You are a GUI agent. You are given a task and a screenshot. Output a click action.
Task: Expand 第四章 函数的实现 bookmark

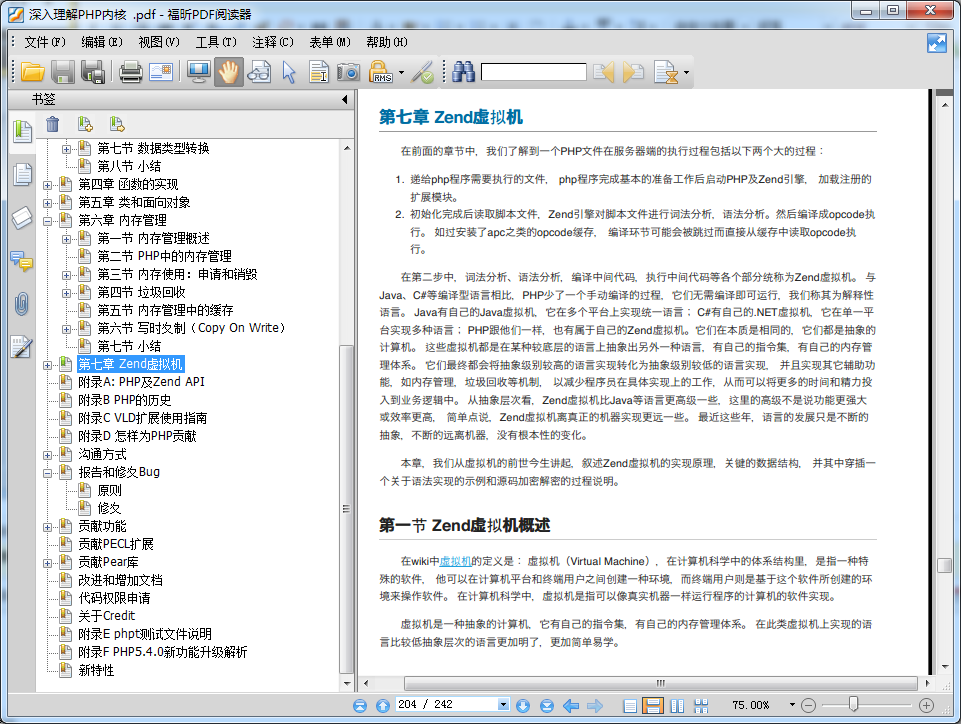click(x=47, y=185)
